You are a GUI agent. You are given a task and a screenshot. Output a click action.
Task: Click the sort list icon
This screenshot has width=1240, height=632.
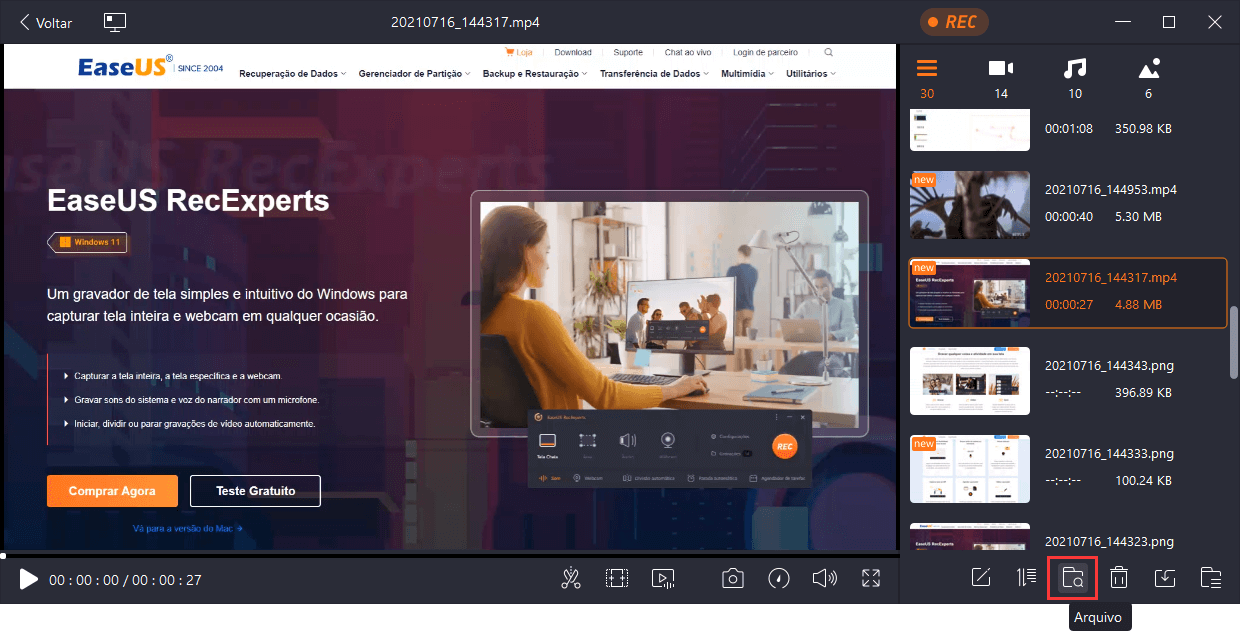click(1026, 577)
